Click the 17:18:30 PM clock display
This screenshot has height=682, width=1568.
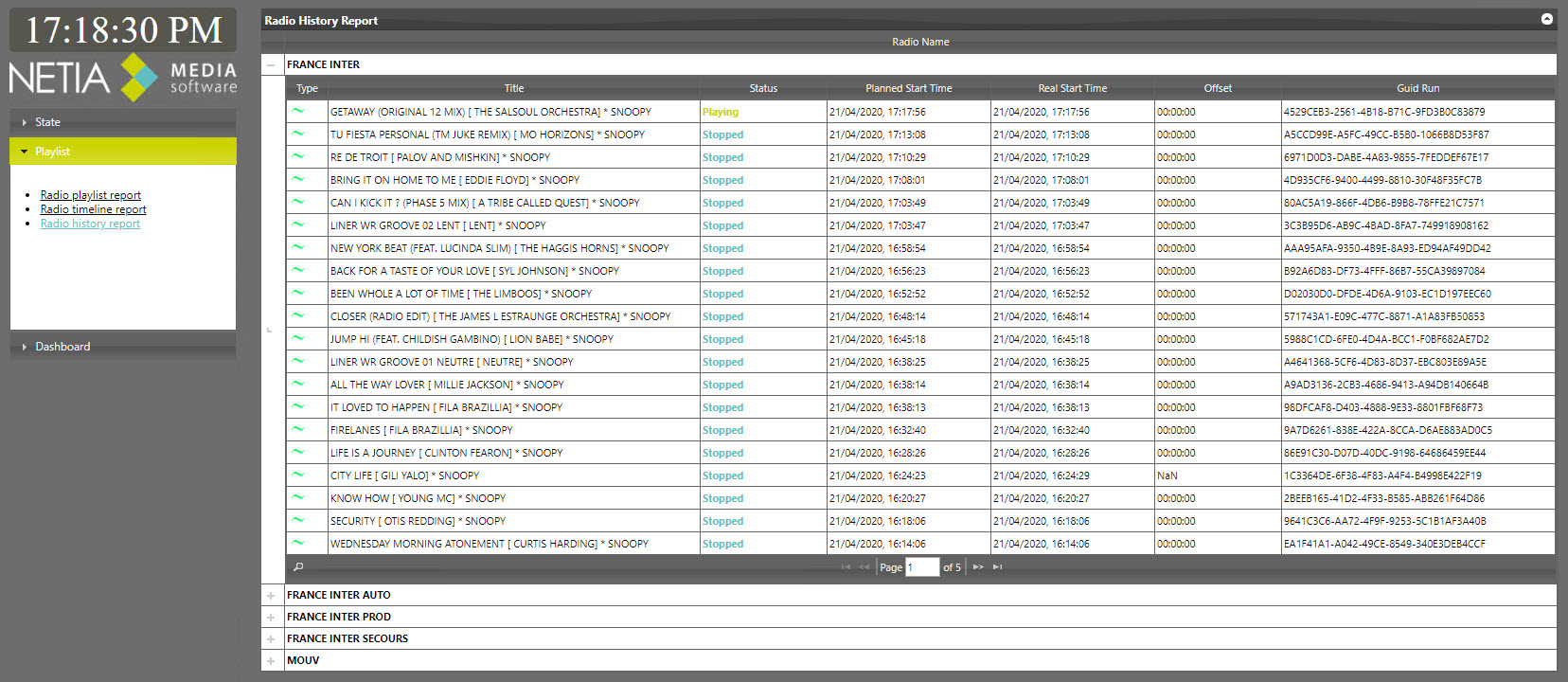123,30
